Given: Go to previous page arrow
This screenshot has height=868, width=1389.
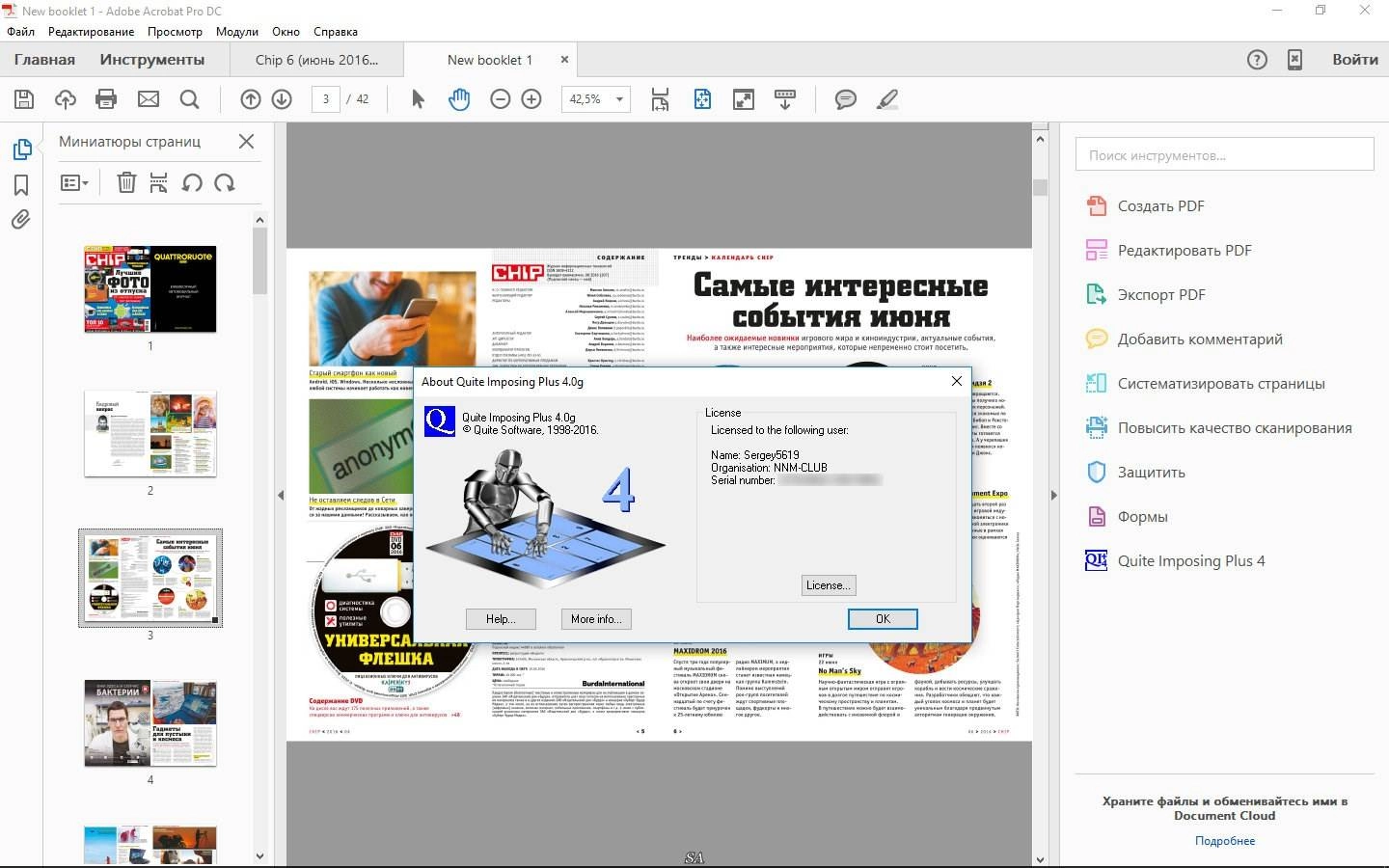Looking at the screenshot, I should 251,99.
